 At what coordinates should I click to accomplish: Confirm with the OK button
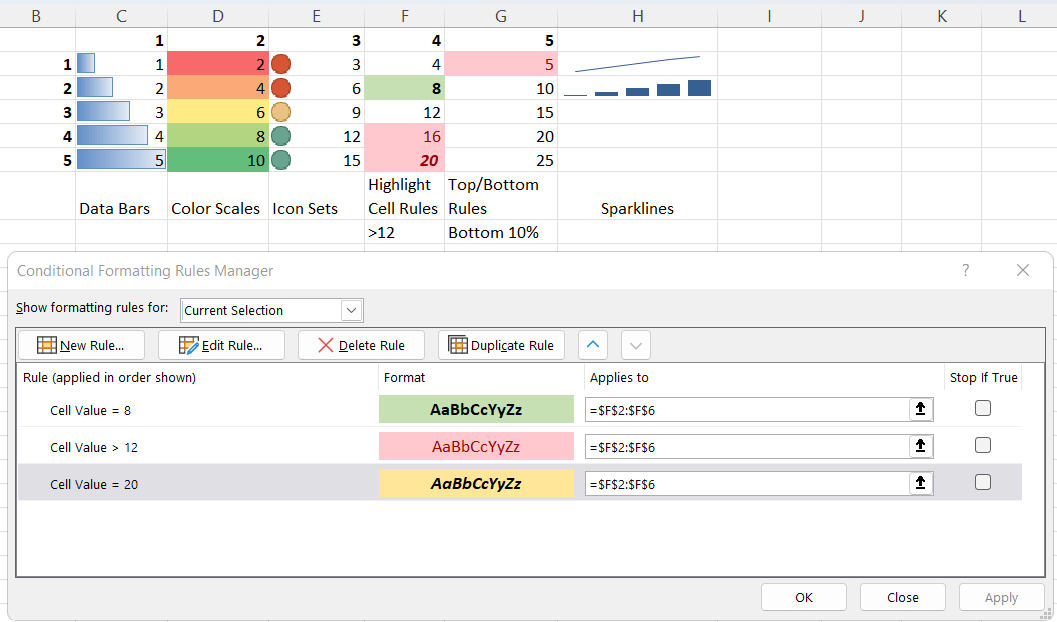(x=804, y=597)
